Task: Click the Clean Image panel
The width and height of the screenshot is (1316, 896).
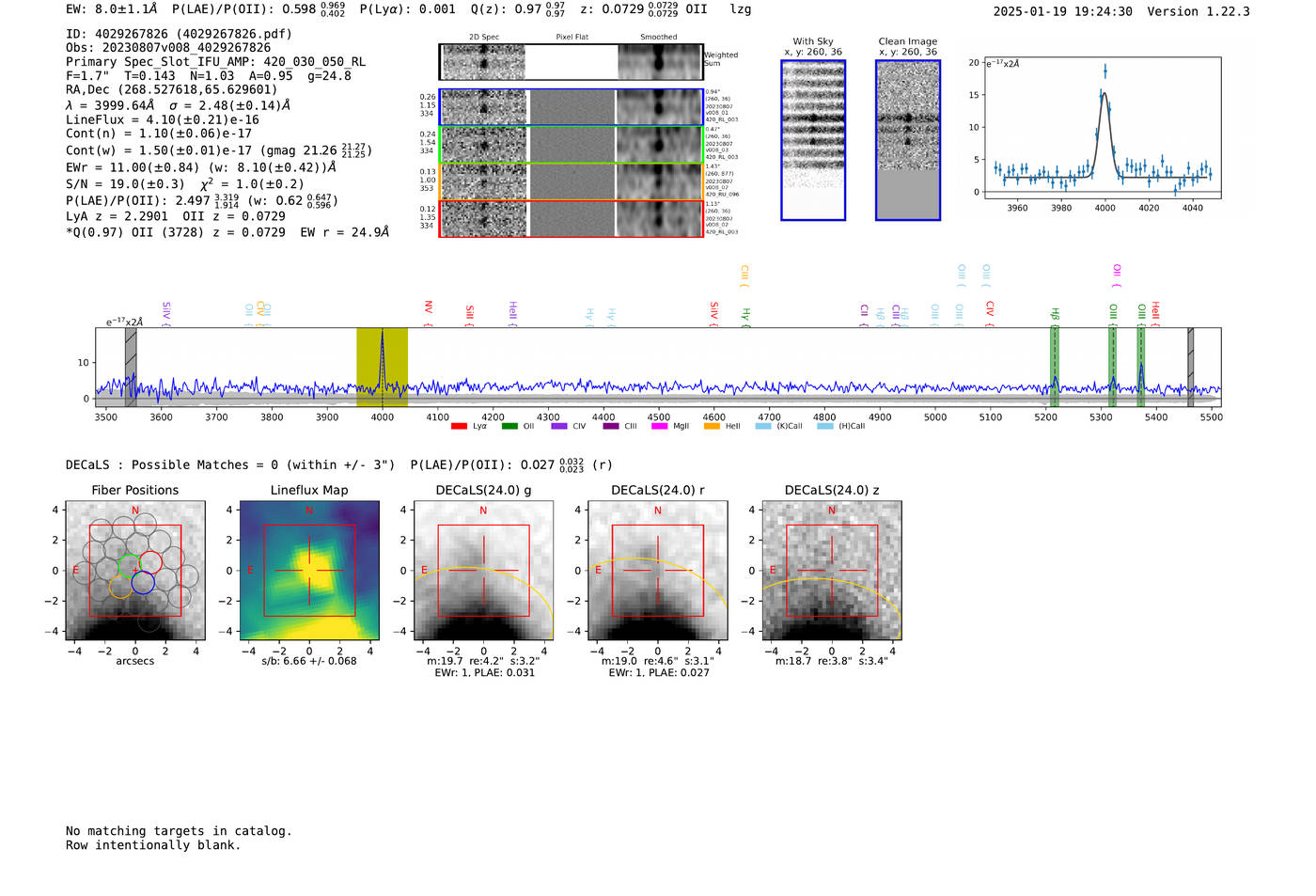Action: click(908, 140)
